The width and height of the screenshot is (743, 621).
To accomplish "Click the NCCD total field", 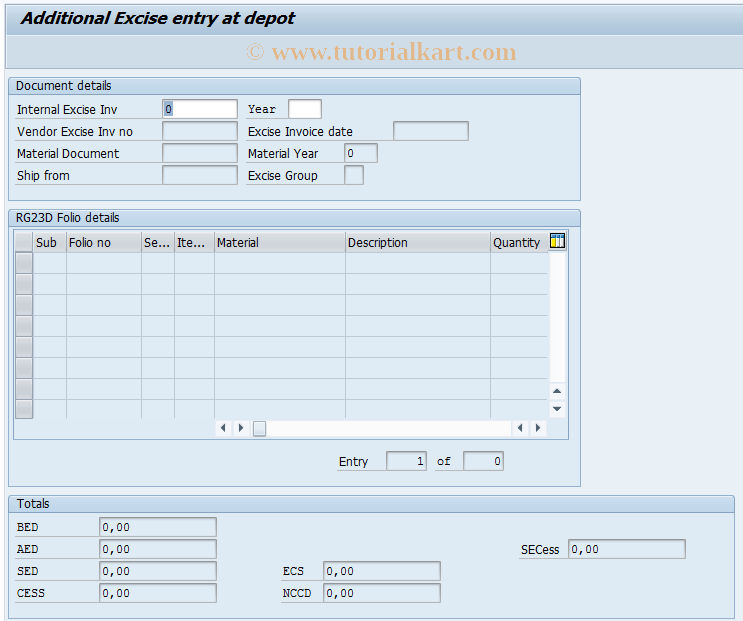I will [382, 593].
